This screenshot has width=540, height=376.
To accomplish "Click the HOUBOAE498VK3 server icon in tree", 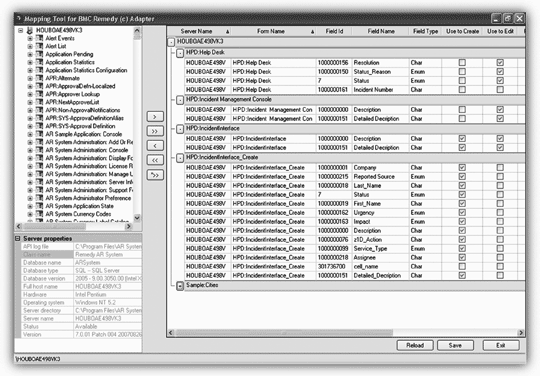I will 30,31.
